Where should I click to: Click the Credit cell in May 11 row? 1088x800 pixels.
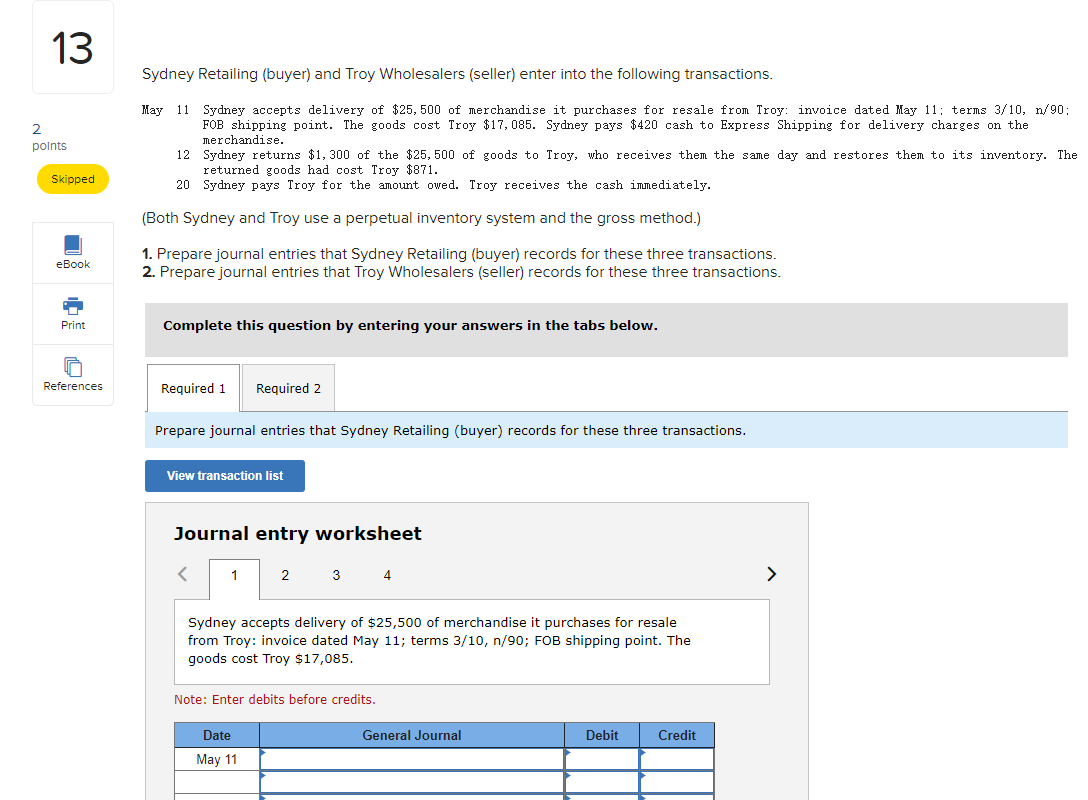677,759
